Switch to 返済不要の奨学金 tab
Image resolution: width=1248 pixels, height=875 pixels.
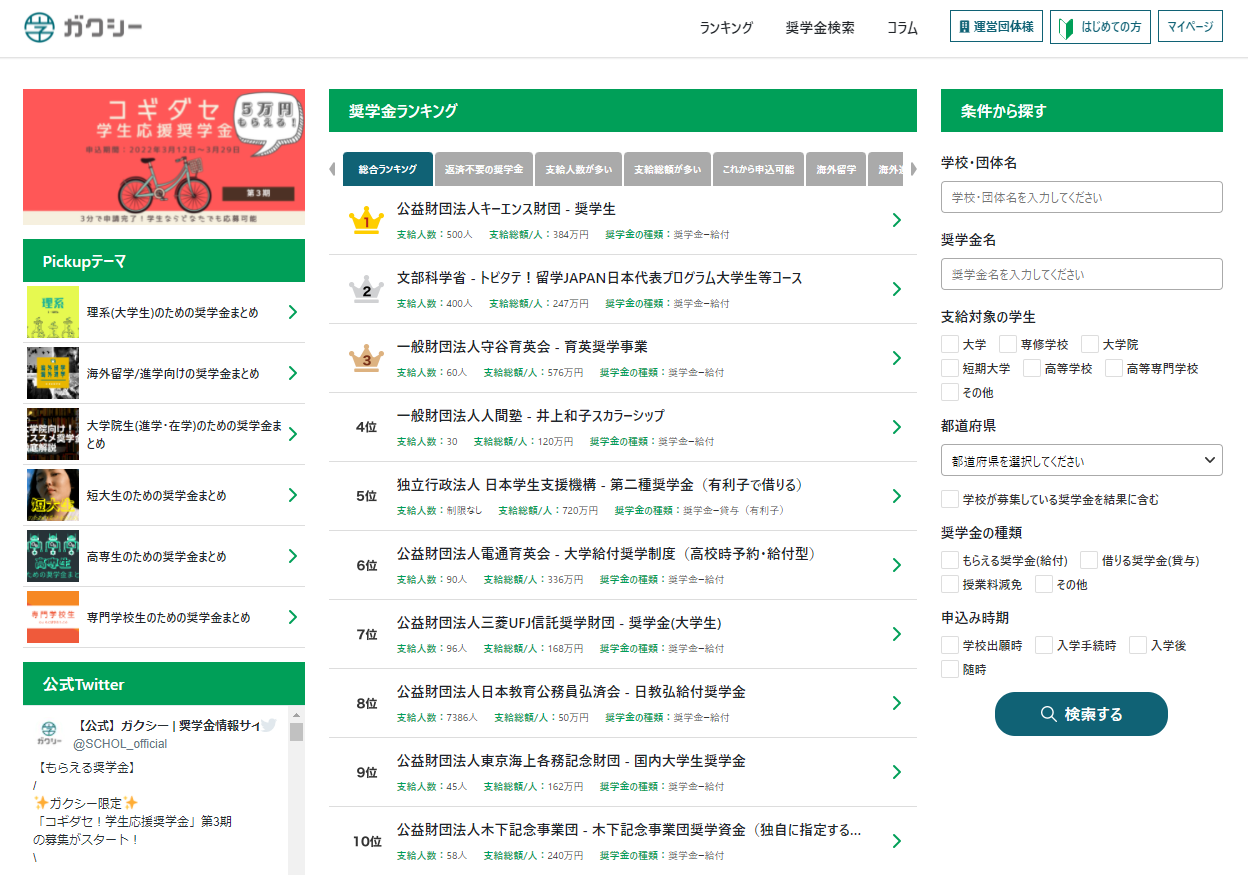click(484, 169)
